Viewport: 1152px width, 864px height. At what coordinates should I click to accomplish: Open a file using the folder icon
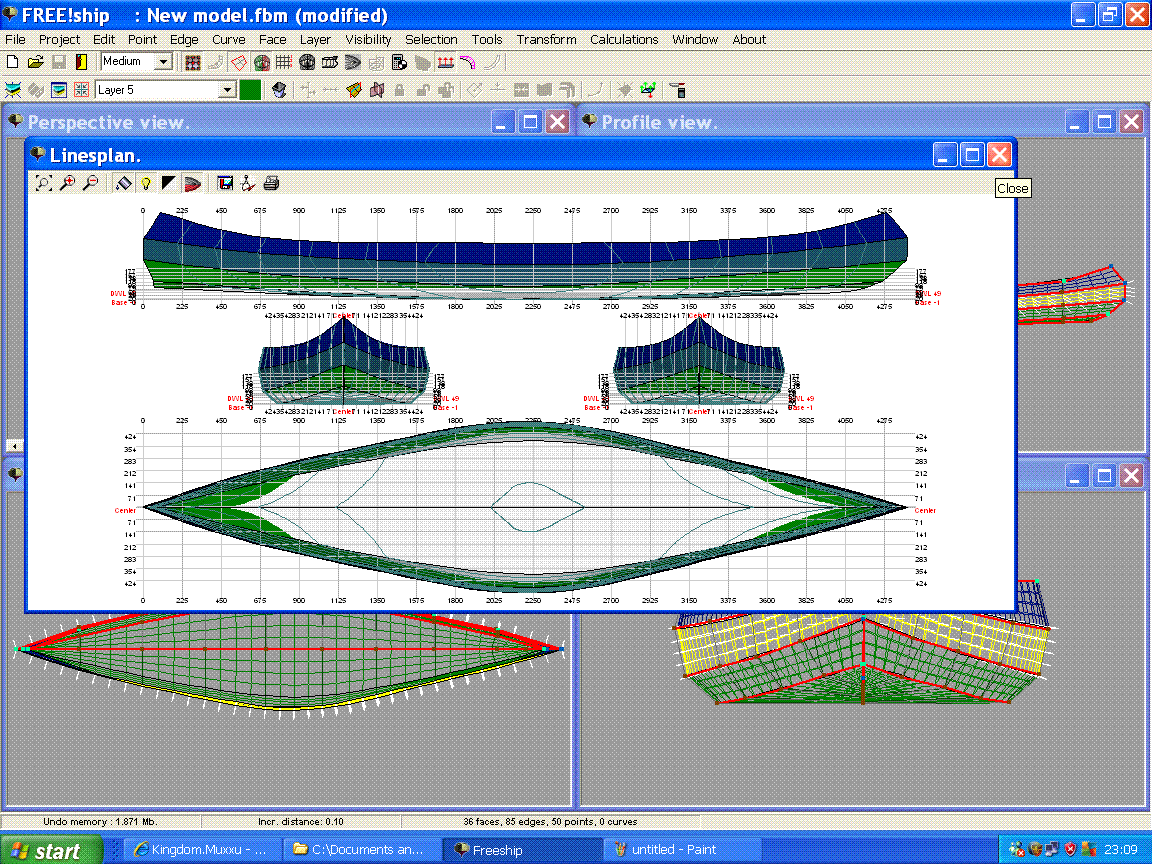coord(35,62)
